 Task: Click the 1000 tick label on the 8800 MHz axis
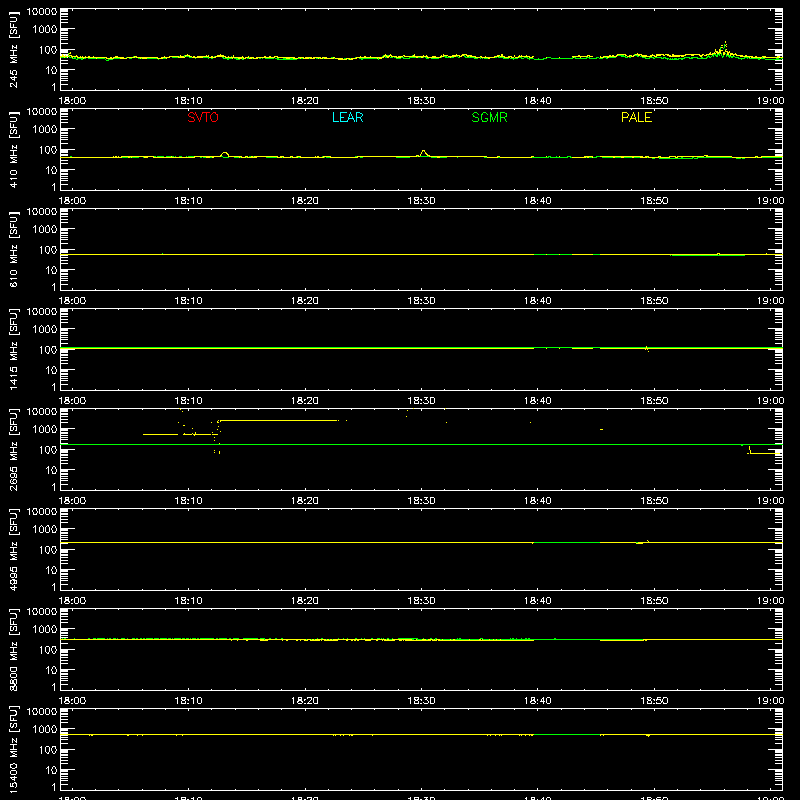[45, 630]
